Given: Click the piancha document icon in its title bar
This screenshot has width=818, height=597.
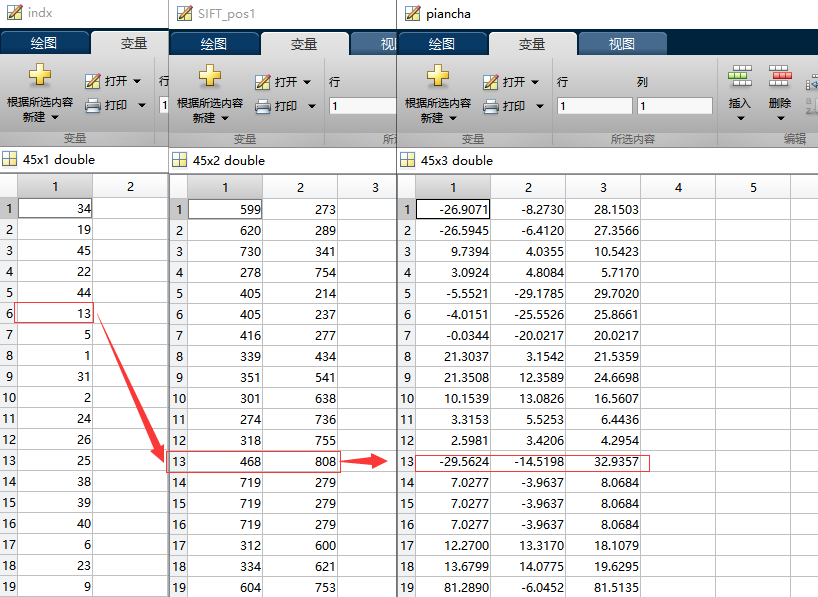Looking at the screenshot, I should tap(411, 13).
